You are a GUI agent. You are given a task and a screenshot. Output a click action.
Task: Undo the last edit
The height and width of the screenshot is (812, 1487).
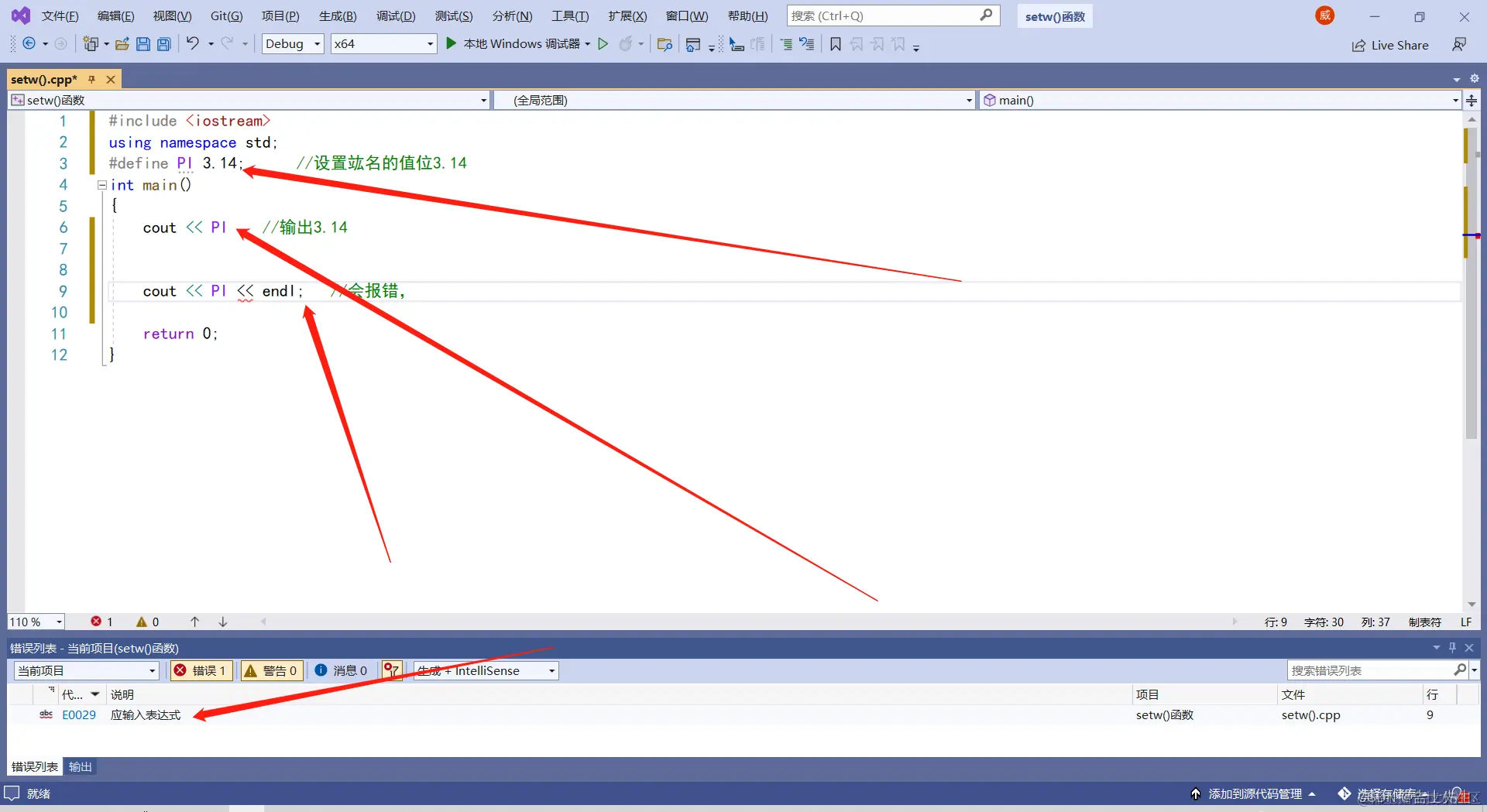coord(192,44)
